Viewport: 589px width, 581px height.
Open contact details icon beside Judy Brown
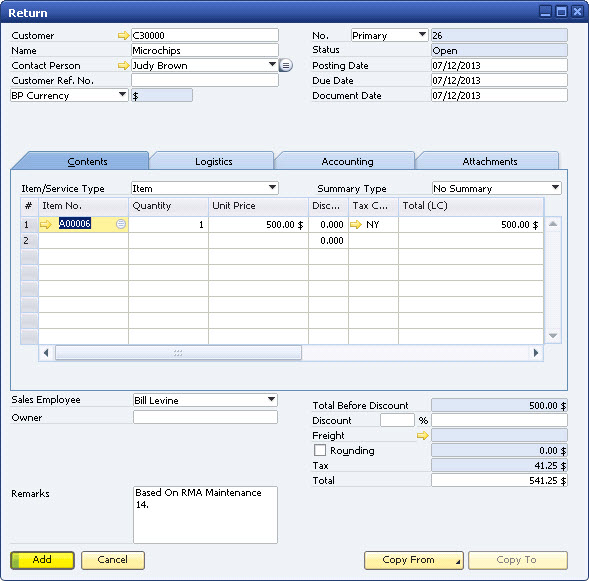coord(286,66)
